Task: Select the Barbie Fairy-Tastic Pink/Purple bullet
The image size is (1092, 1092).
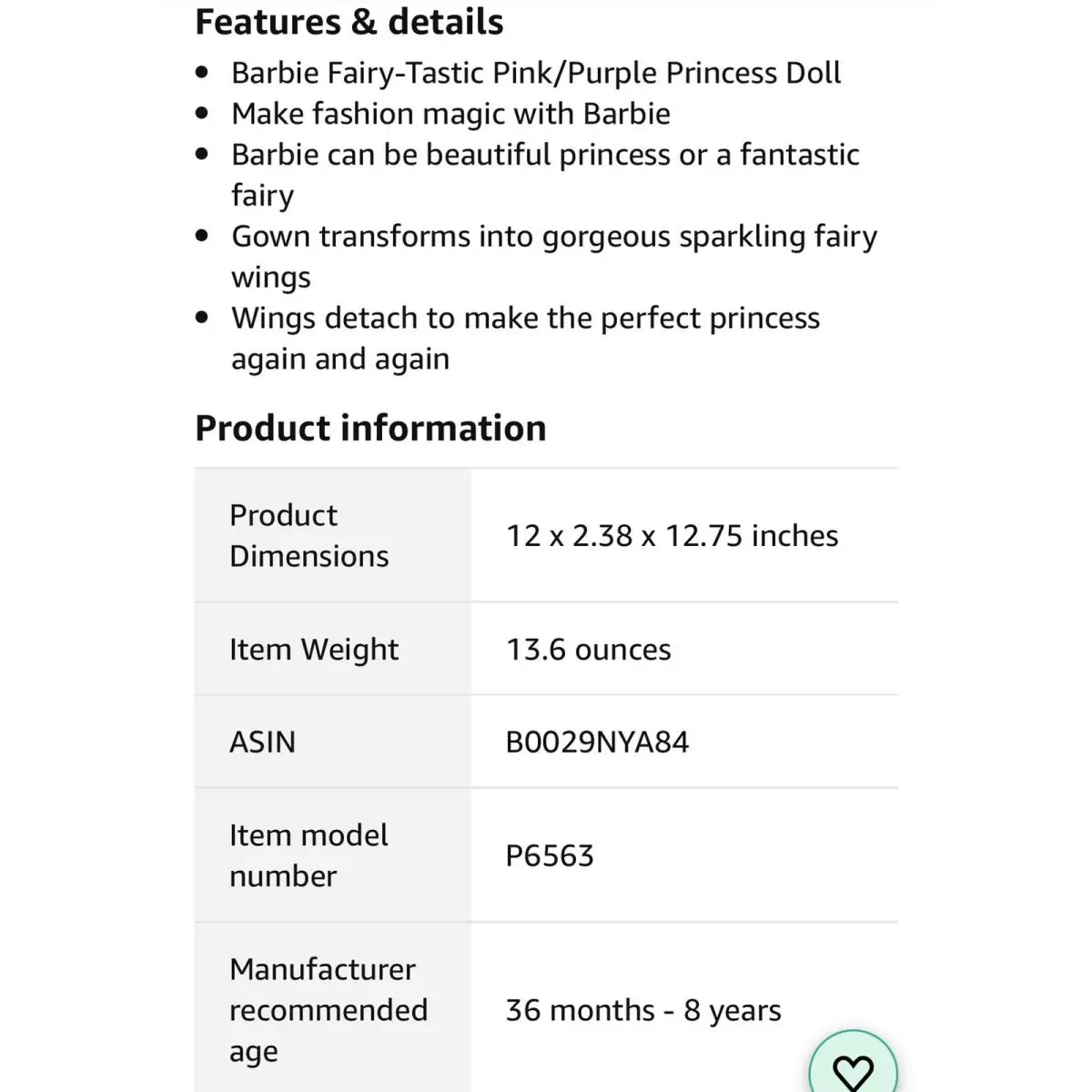Action: tap(536, 73)
